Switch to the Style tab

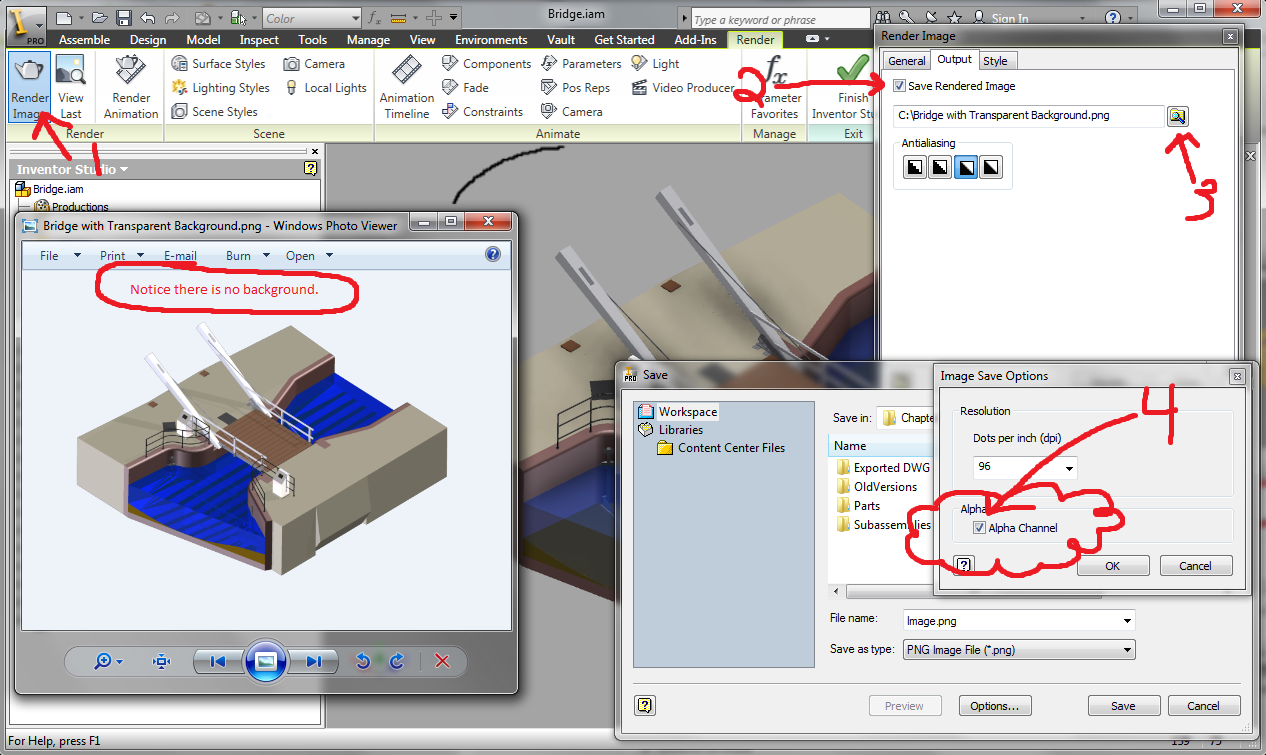tap(995, 61)
